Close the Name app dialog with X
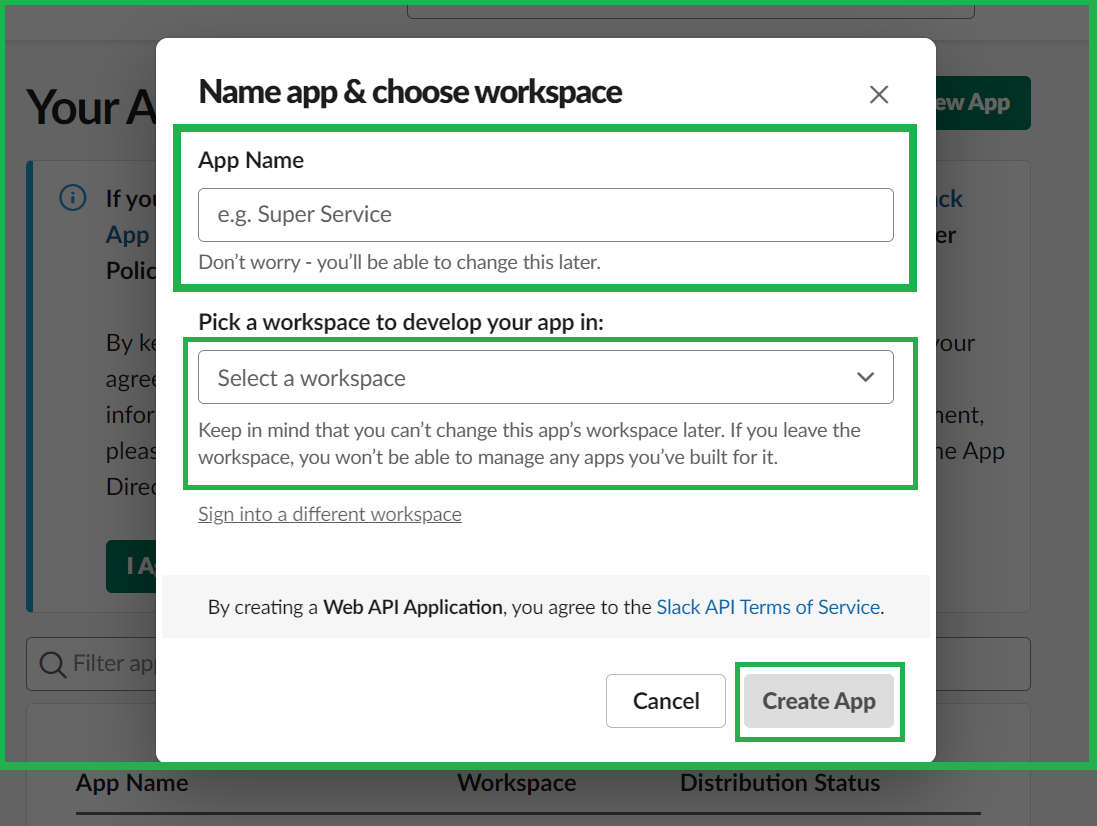1097x826 pixels. click(x=879, y=95)
